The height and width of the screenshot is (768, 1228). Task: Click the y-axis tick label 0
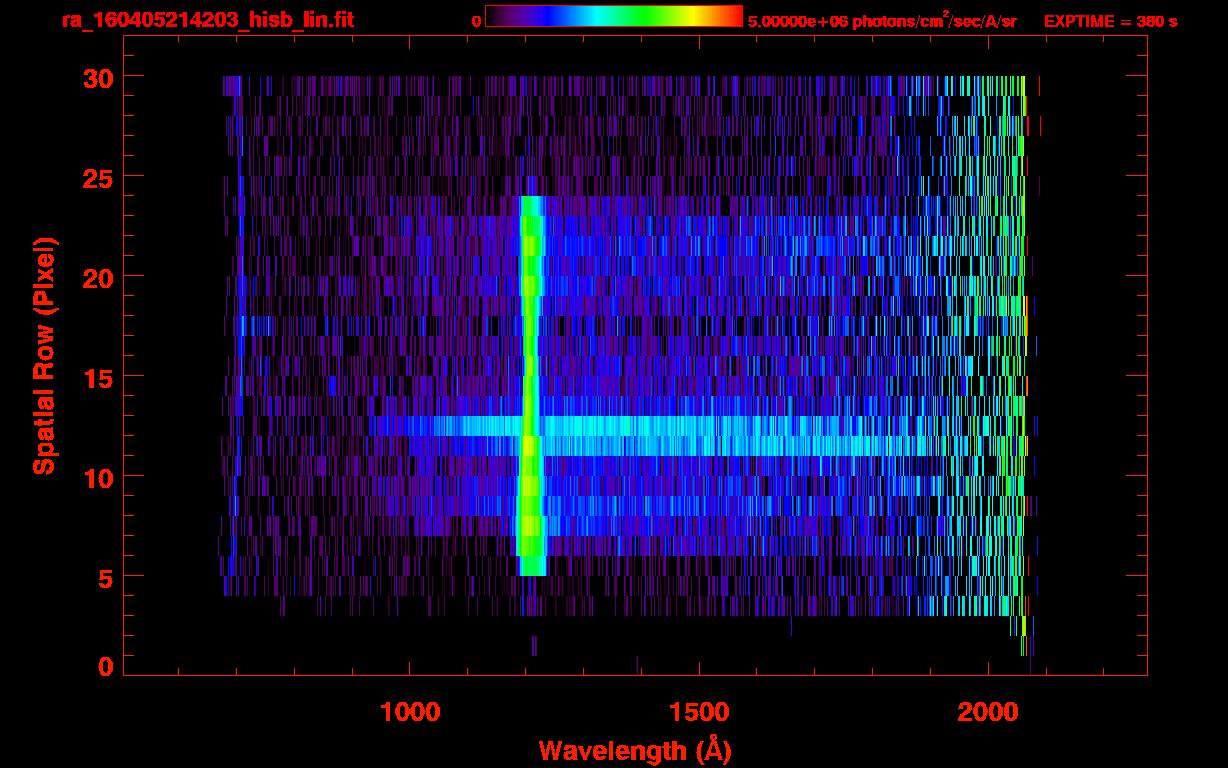point(107,667)
